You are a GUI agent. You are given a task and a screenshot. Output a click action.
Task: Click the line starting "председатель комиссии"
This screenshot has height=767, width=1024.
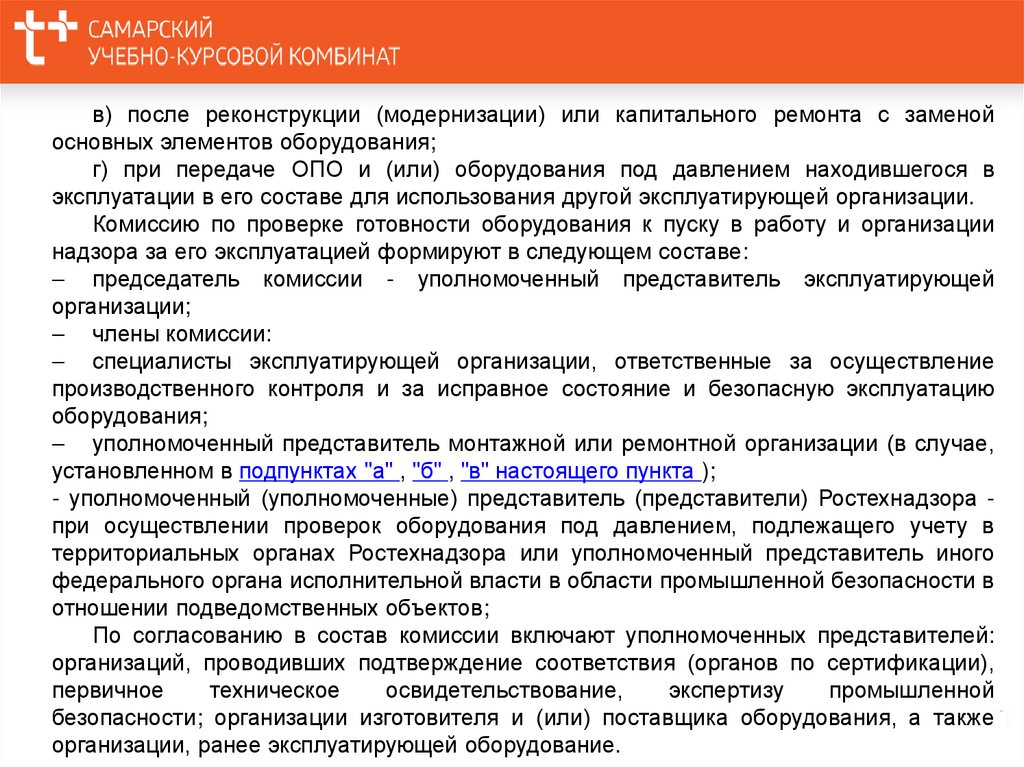543,279
